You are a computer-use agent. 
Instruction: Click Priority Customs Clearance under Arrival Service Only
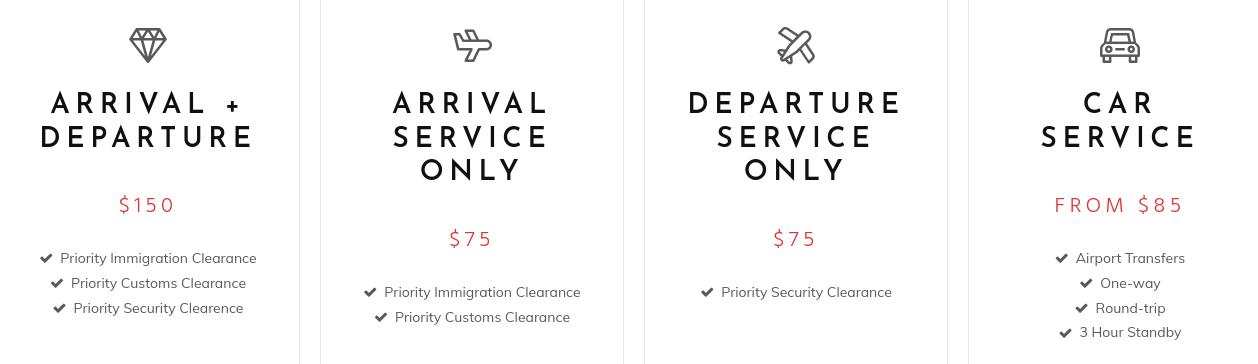coord(482,318)
